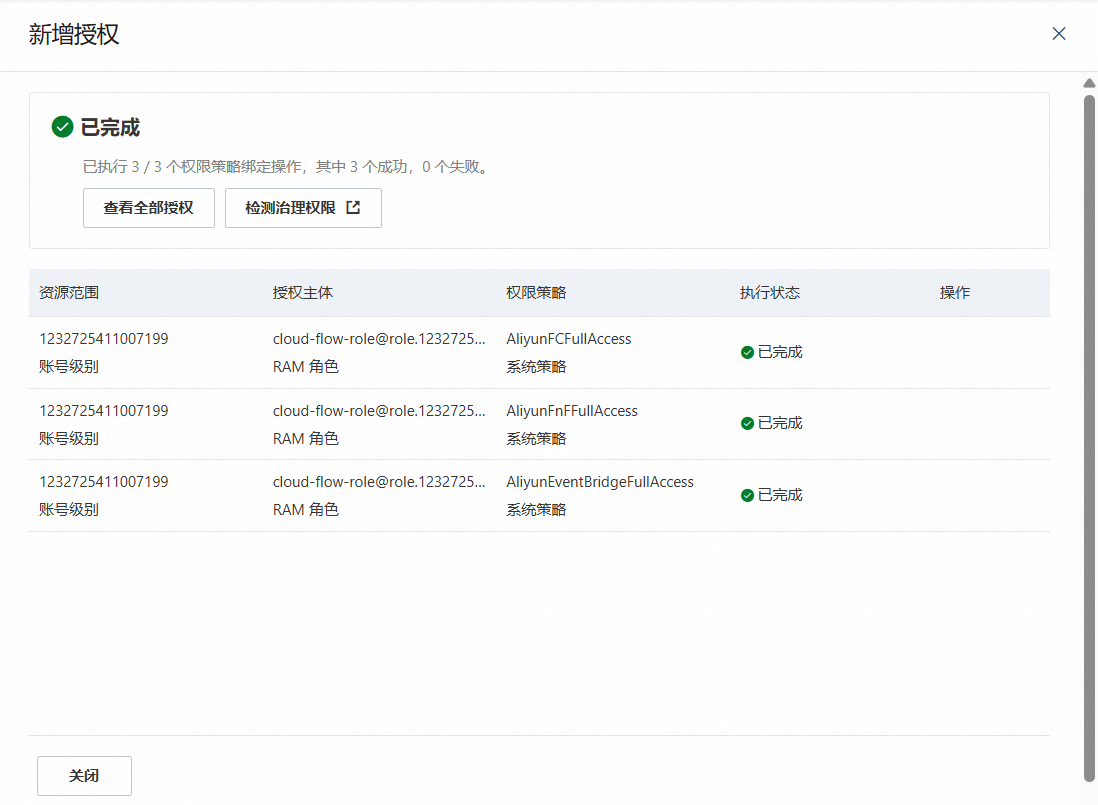Click the 资源范围 column header
Screen dimensions: 1098x805
pyautogui.click(x=69, y=293)
